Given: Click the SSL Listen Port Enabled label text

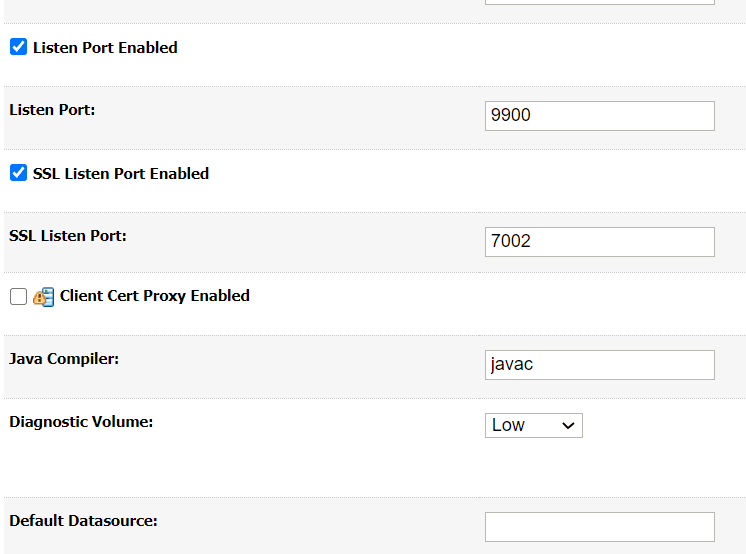Looking at the screenshot, I should tap(121, 174).
